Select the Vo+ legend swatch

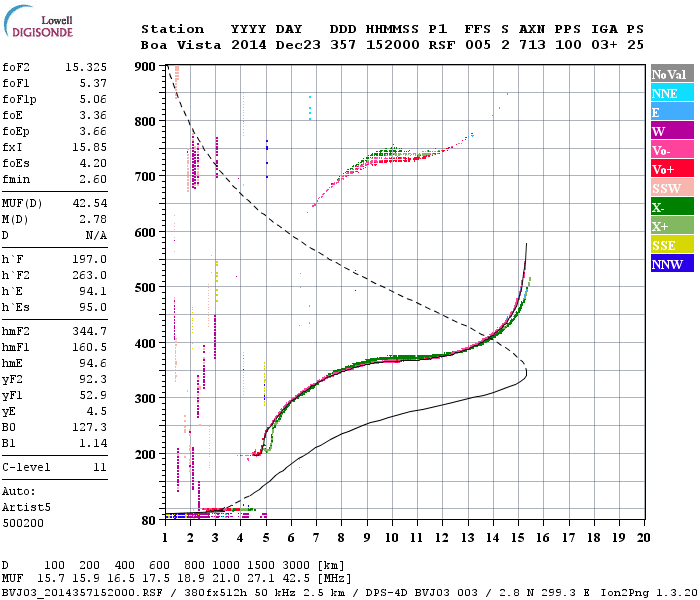click(672, 169)
